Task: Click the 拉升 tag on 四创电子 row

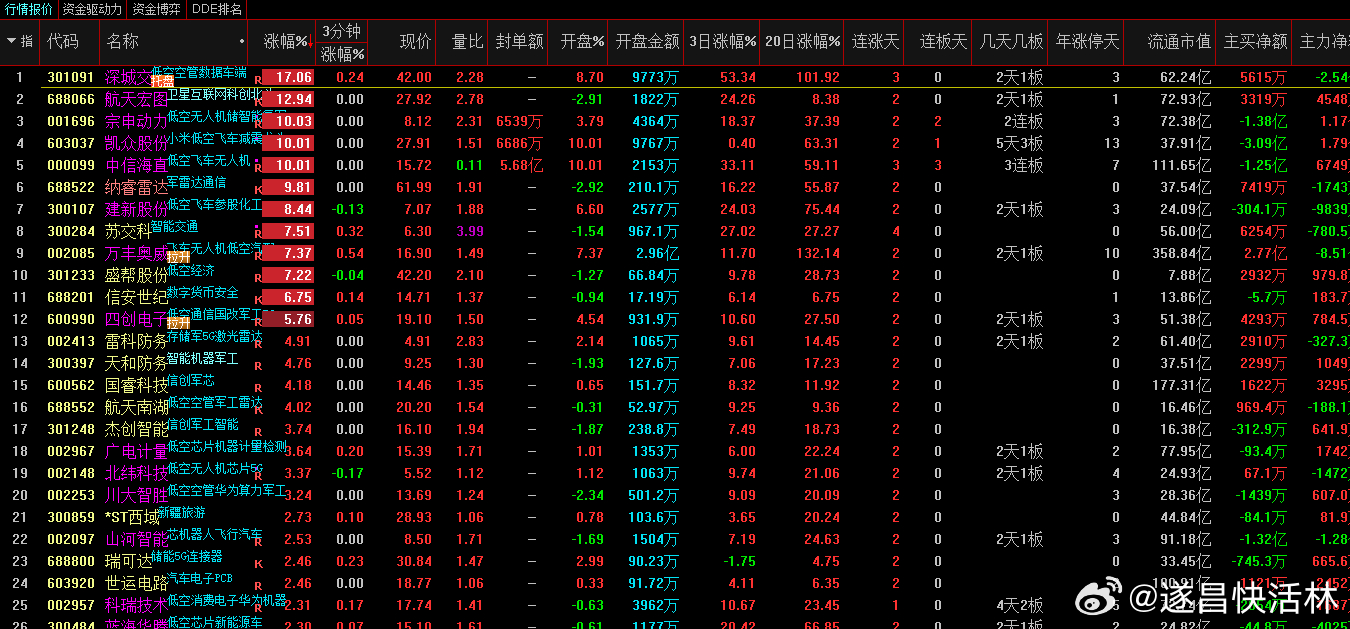Action: coord(178,323)
